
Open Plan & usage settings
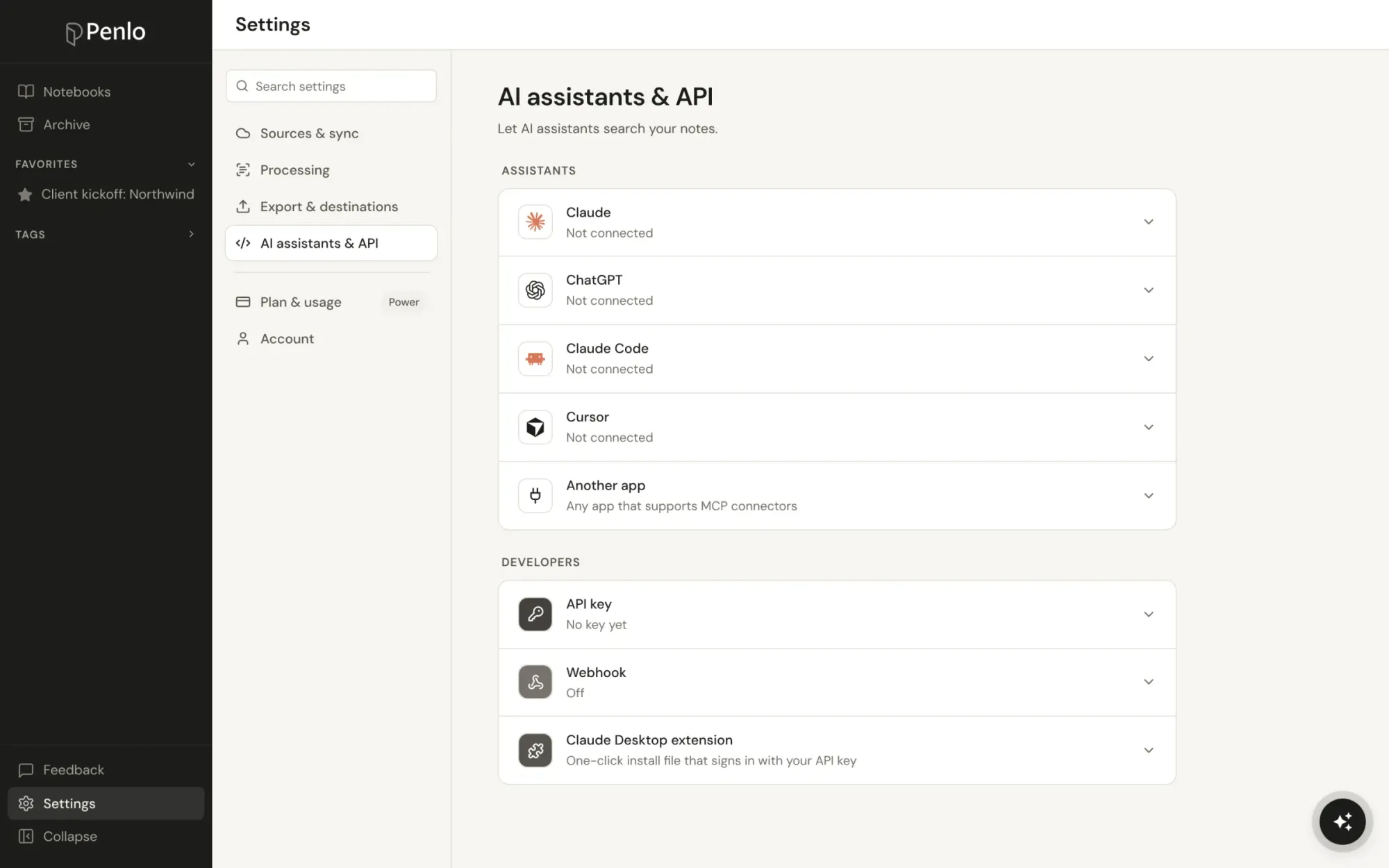pos(331,302)
